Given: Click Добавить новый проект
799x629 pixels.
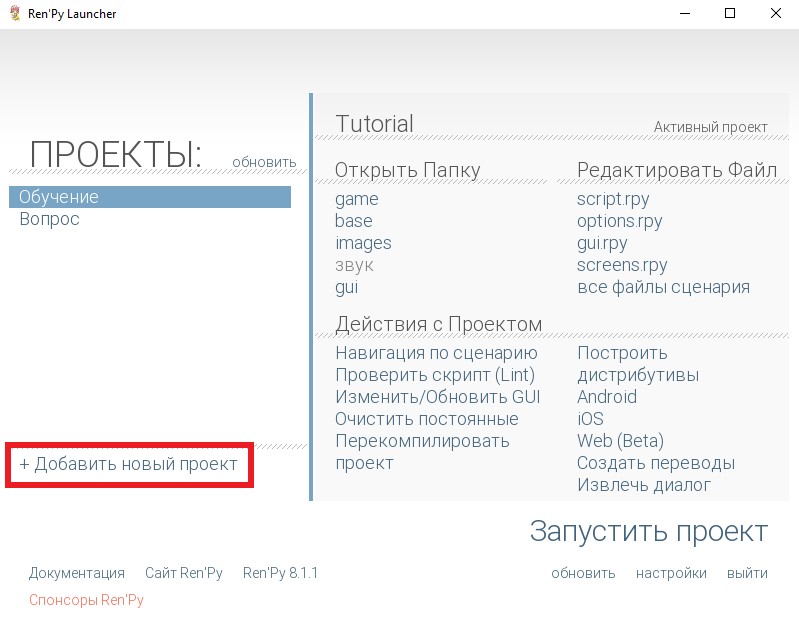Looking at the screenshot, I should (129, 464).
